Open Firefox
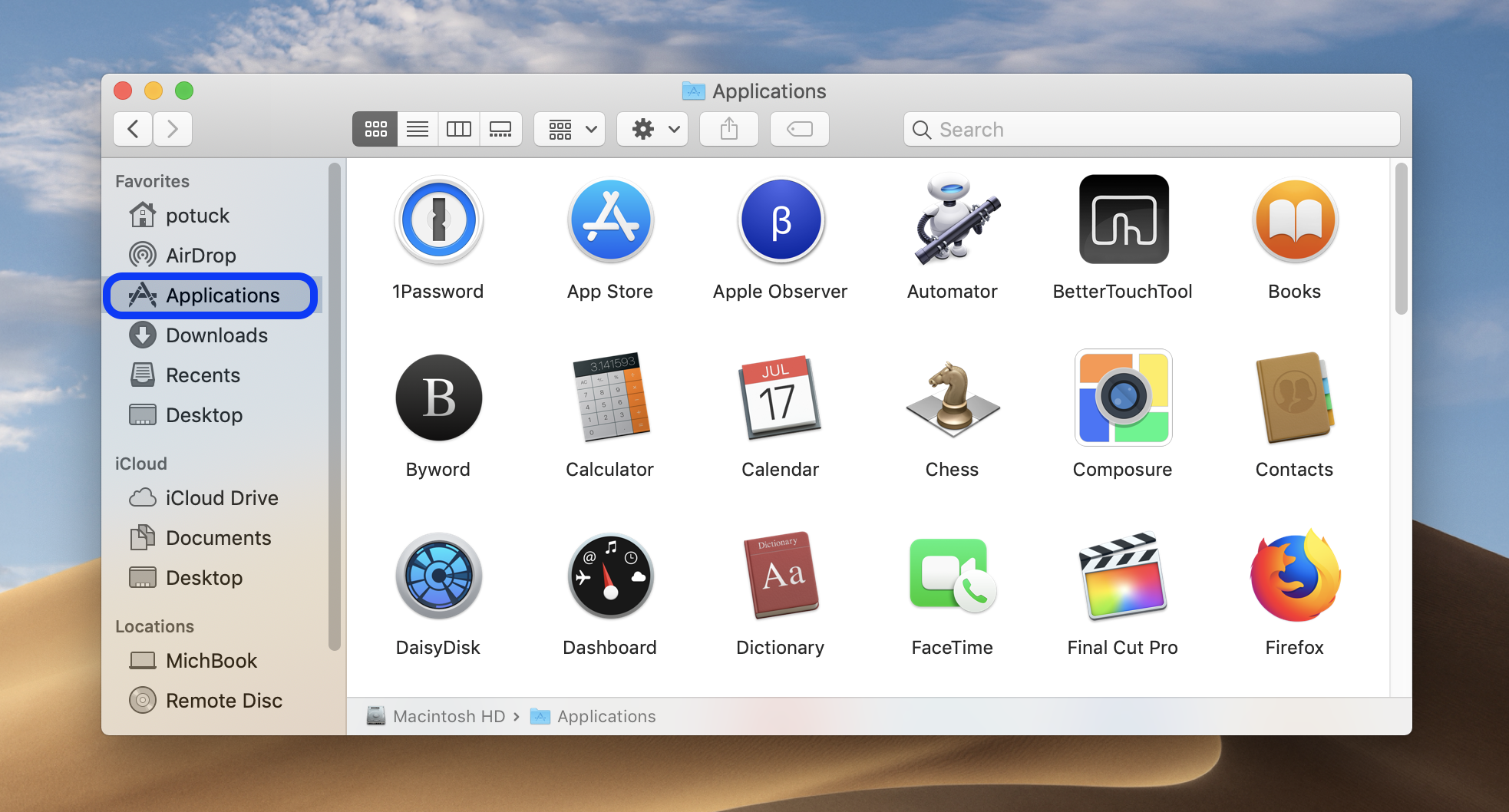Screen dimensions: 1509x812 point(1294,576)
